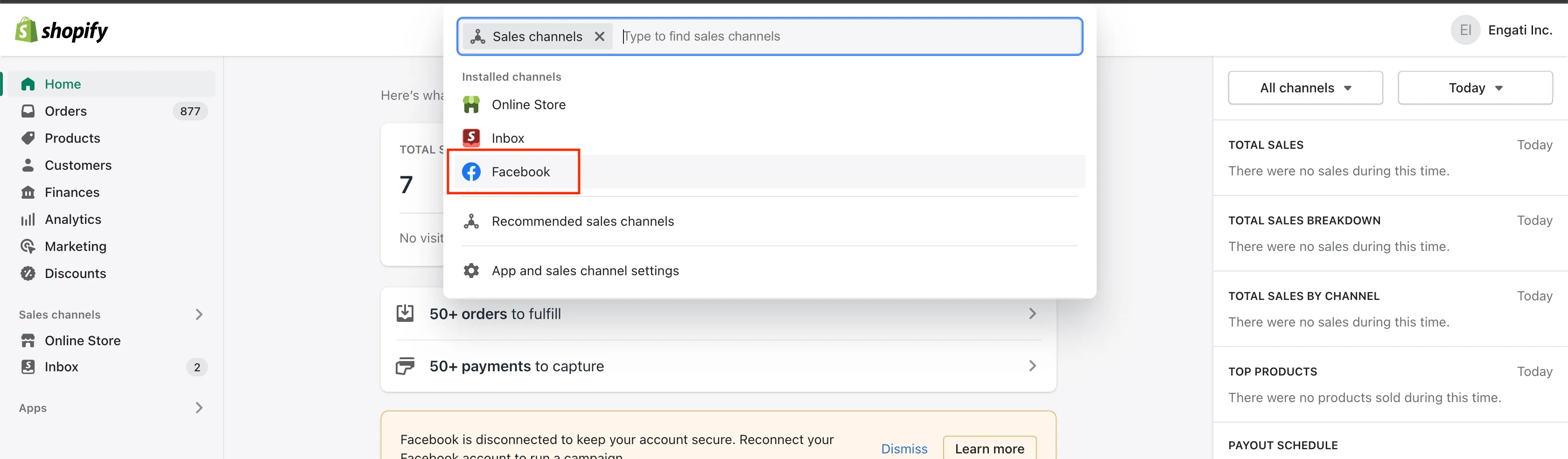
Task: Open the Today date range dropdown
Action: [x=1475, y=88]
